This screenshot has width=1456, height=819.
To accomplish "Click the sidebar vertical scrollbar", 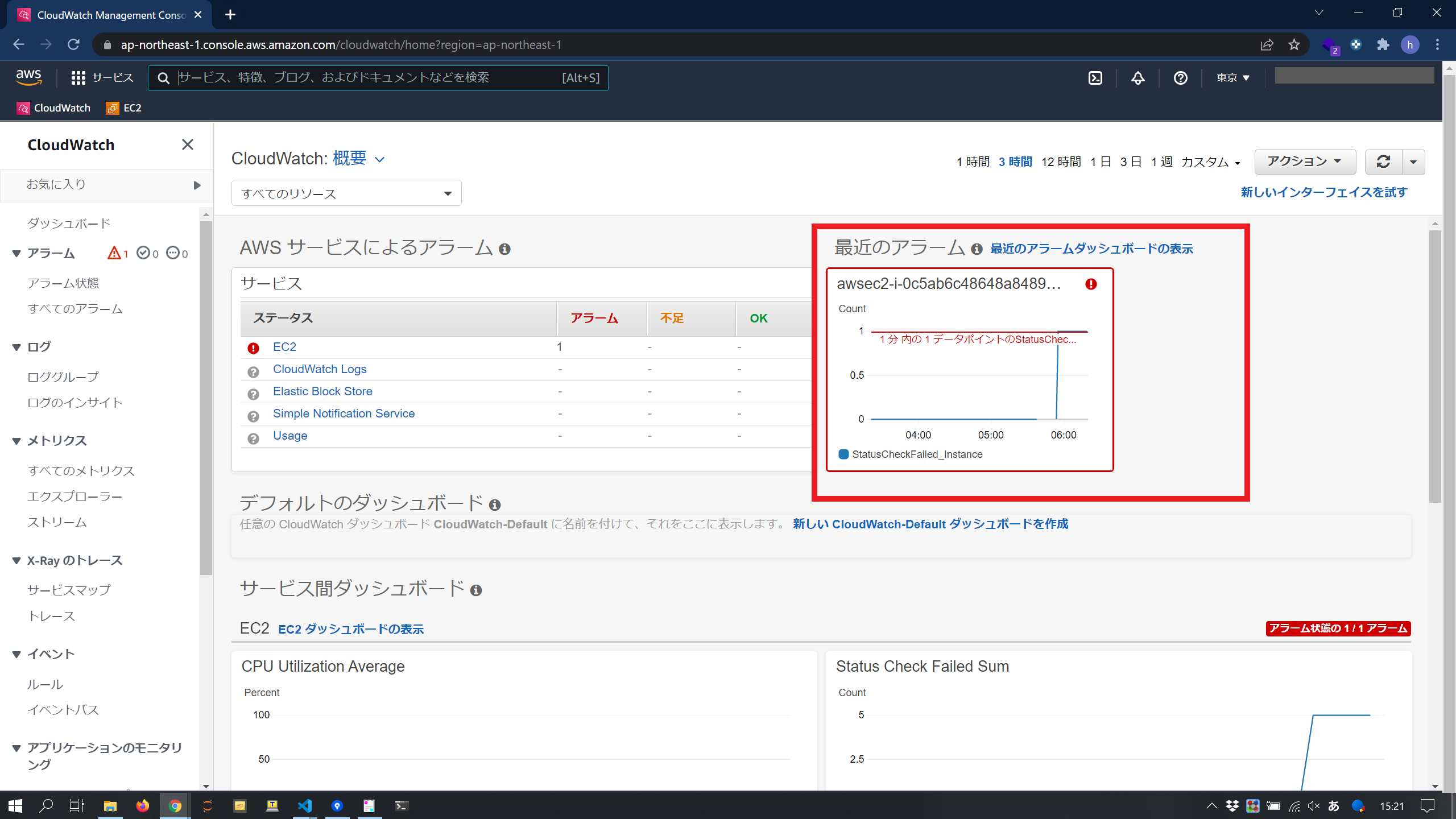I will pyautogui.click(x=206, y=398).
